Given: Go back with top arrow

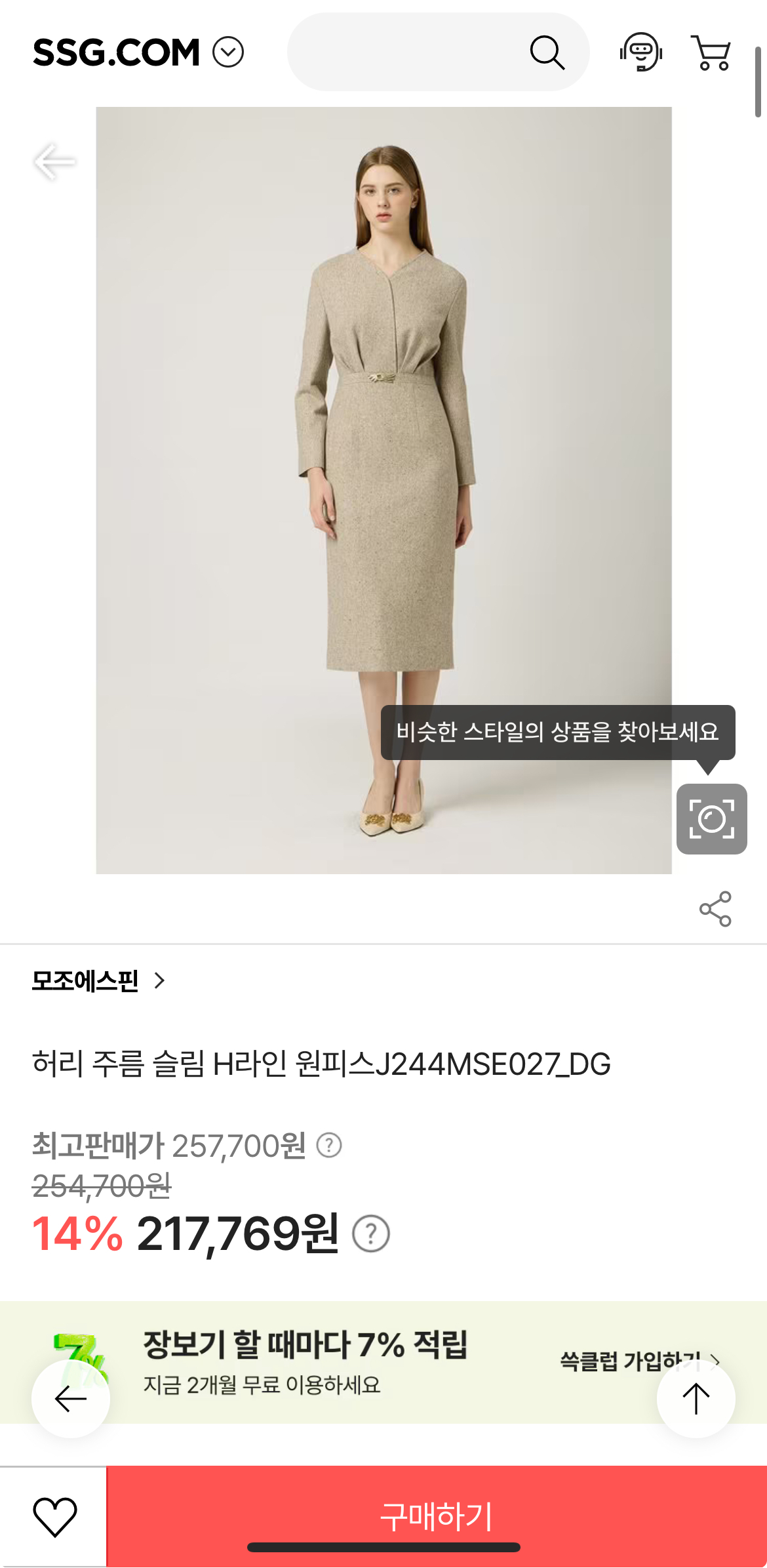Looking at the screenshot, I should pos(54,161).
